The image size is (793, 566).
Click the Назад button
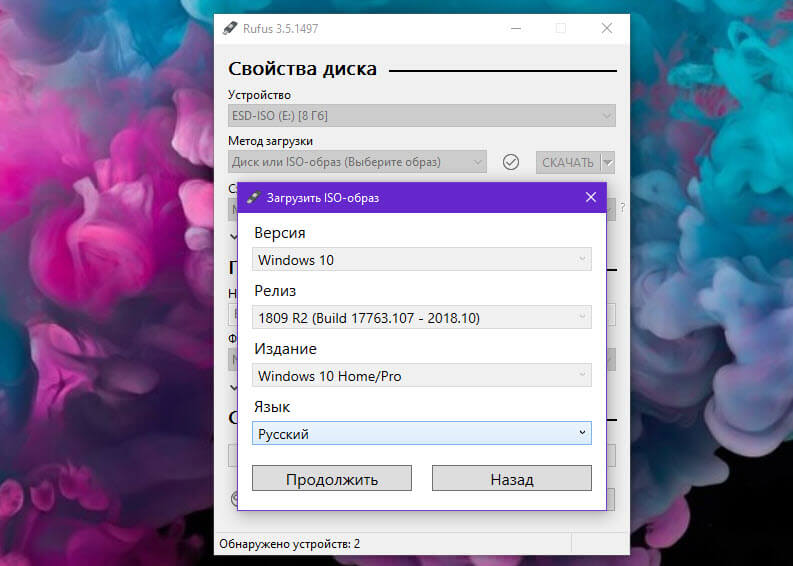511,478
